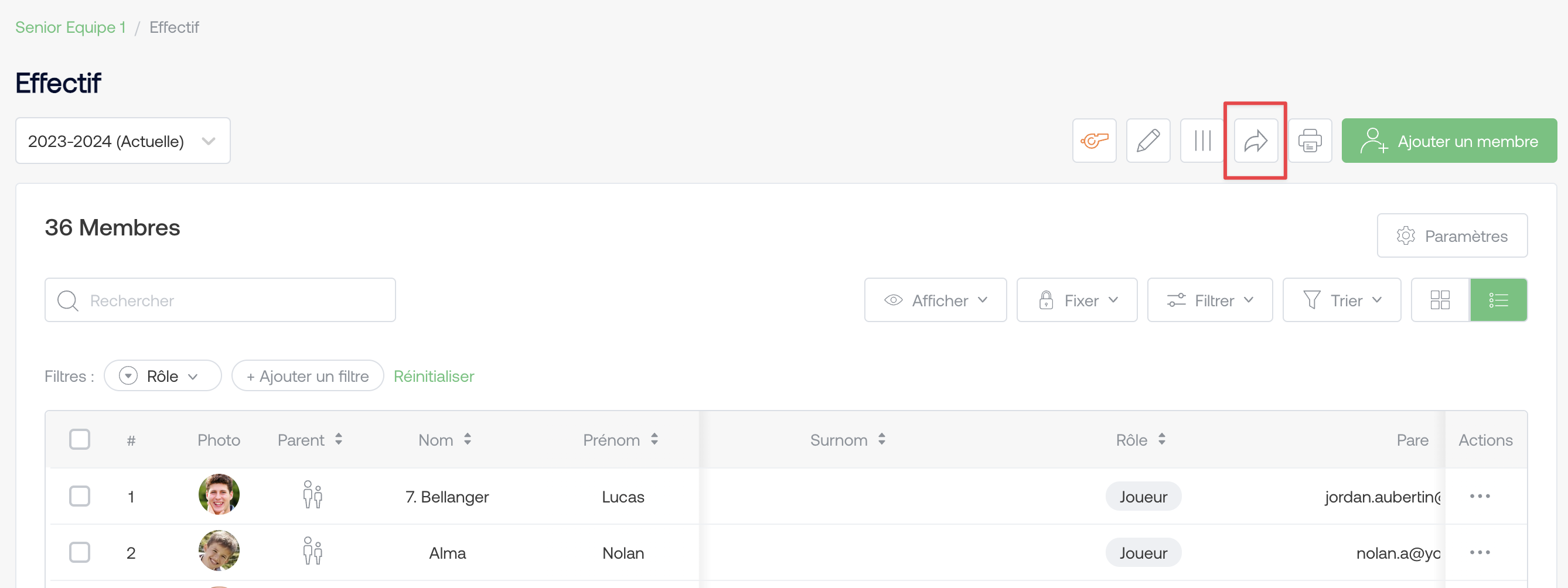Click the name '7. Bellanger'

446,497
